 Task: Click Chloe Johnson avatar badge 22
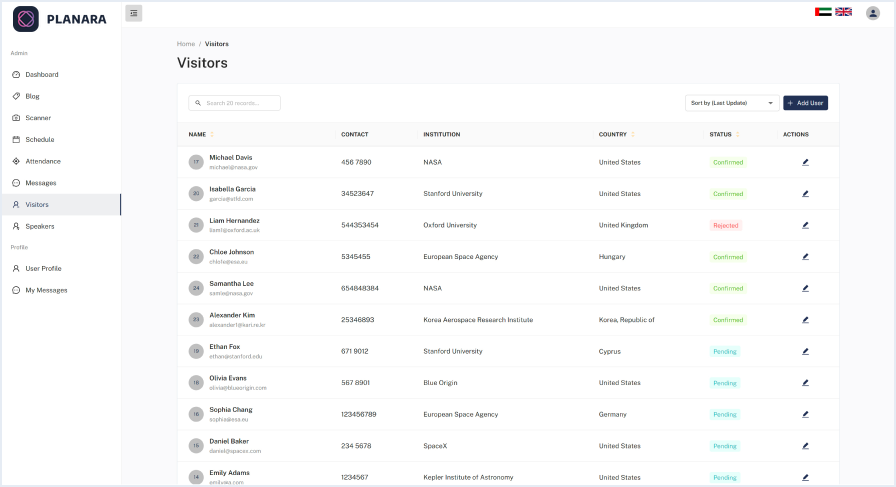pos(196,257)
